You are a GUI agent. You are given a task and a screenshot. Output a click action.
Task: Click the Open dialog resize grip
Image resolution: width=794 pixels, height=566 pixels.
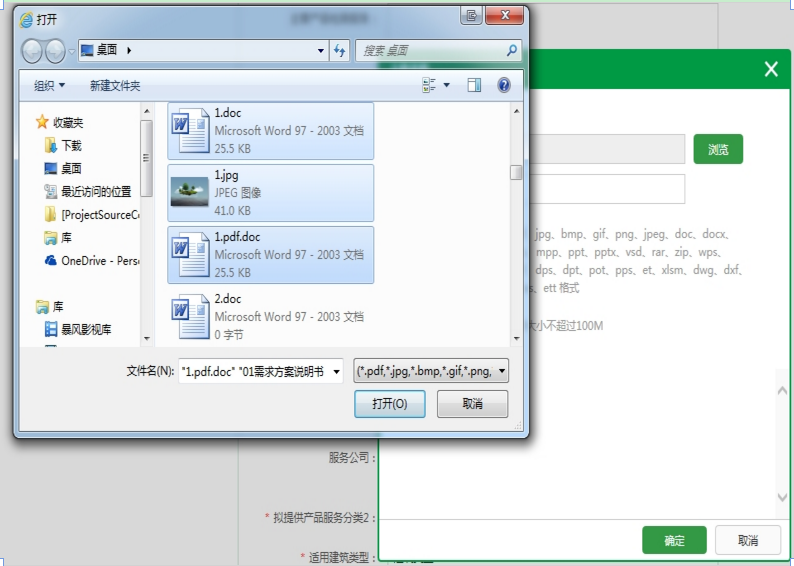tap(518, 426)
